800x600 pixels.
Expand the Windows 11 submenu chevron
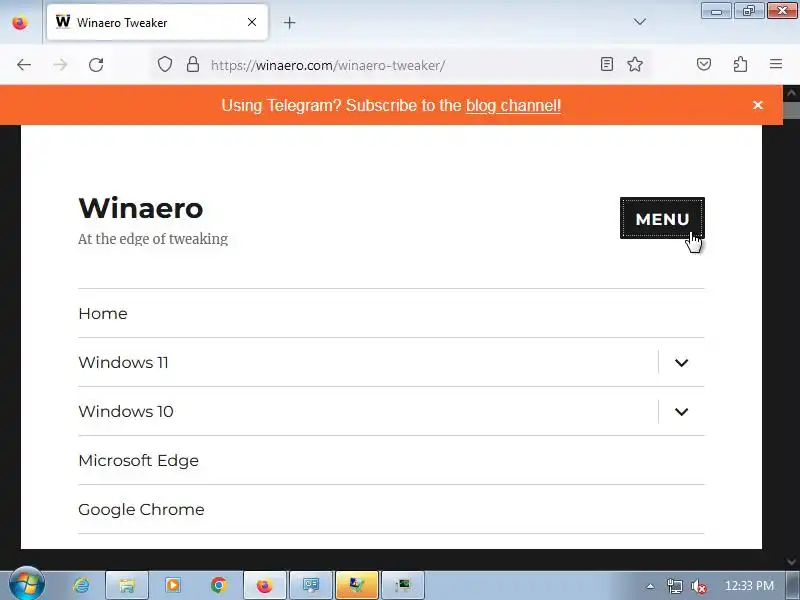(682, 363)
